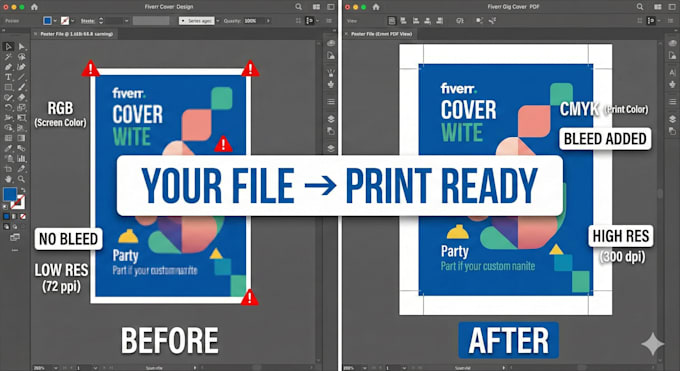The height and width of the screenshot is (371, 680).
Task: Select the Mesh tool
Action: 8,138
